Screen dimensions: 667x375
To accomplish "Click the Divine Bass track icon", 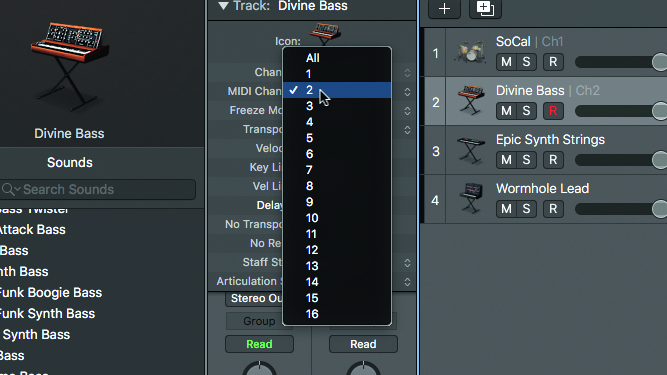I will click(470, 101).
